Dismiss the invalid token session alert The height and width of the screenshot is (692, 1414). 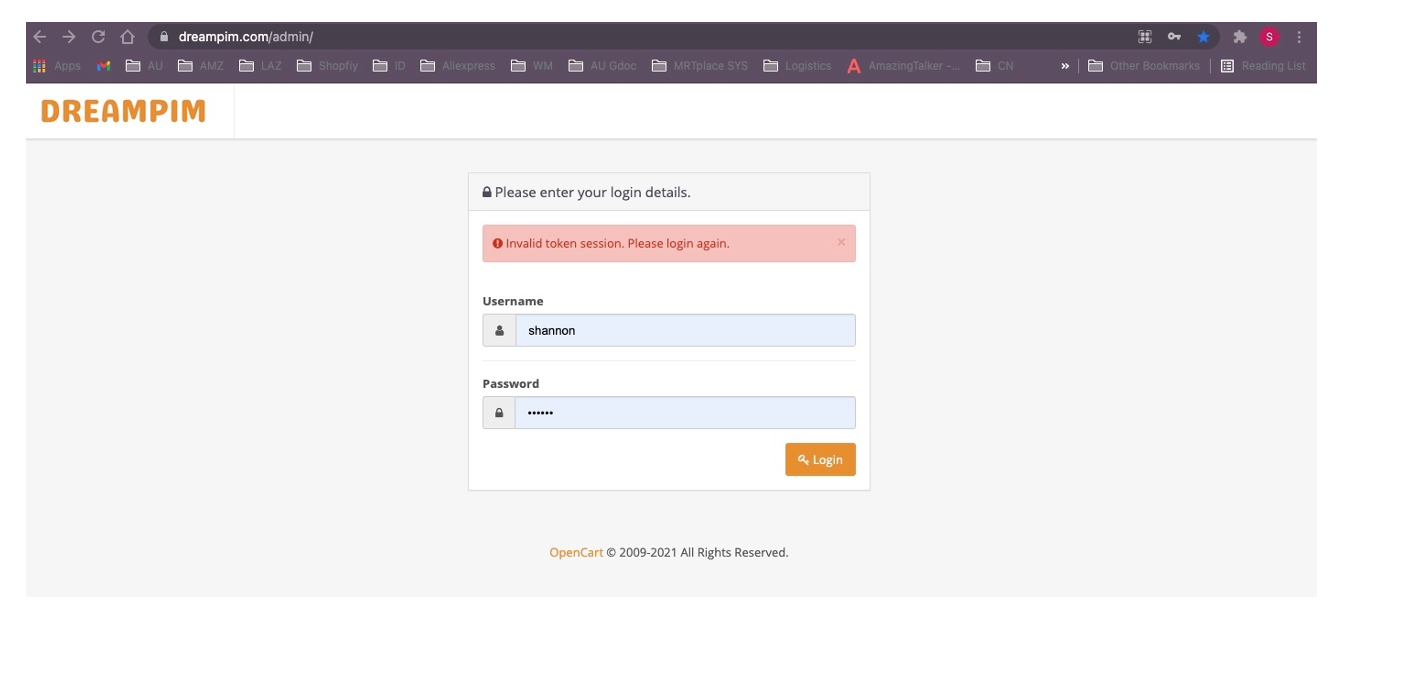coord(841,242)
